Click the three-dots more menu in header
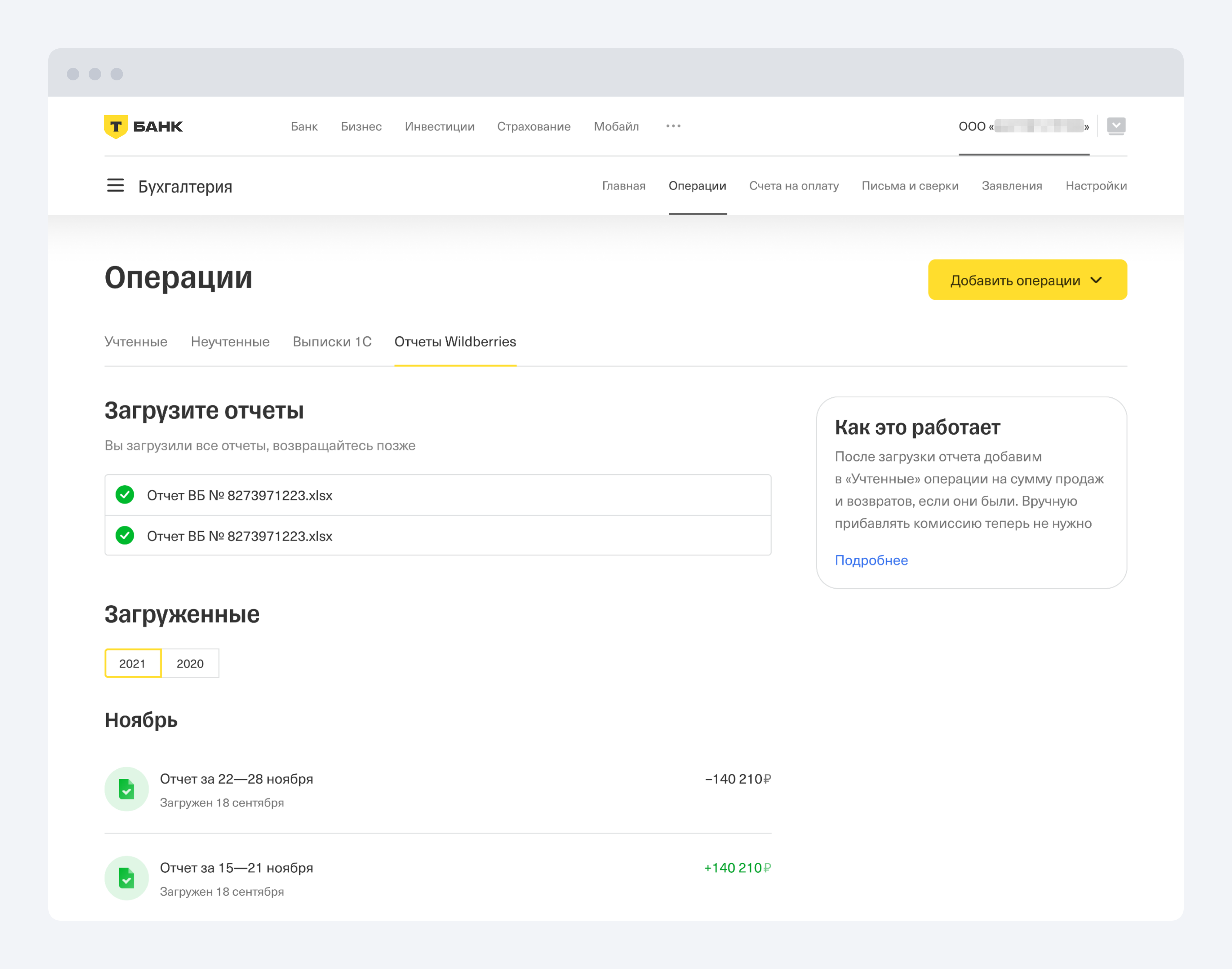 click(673, 126)
